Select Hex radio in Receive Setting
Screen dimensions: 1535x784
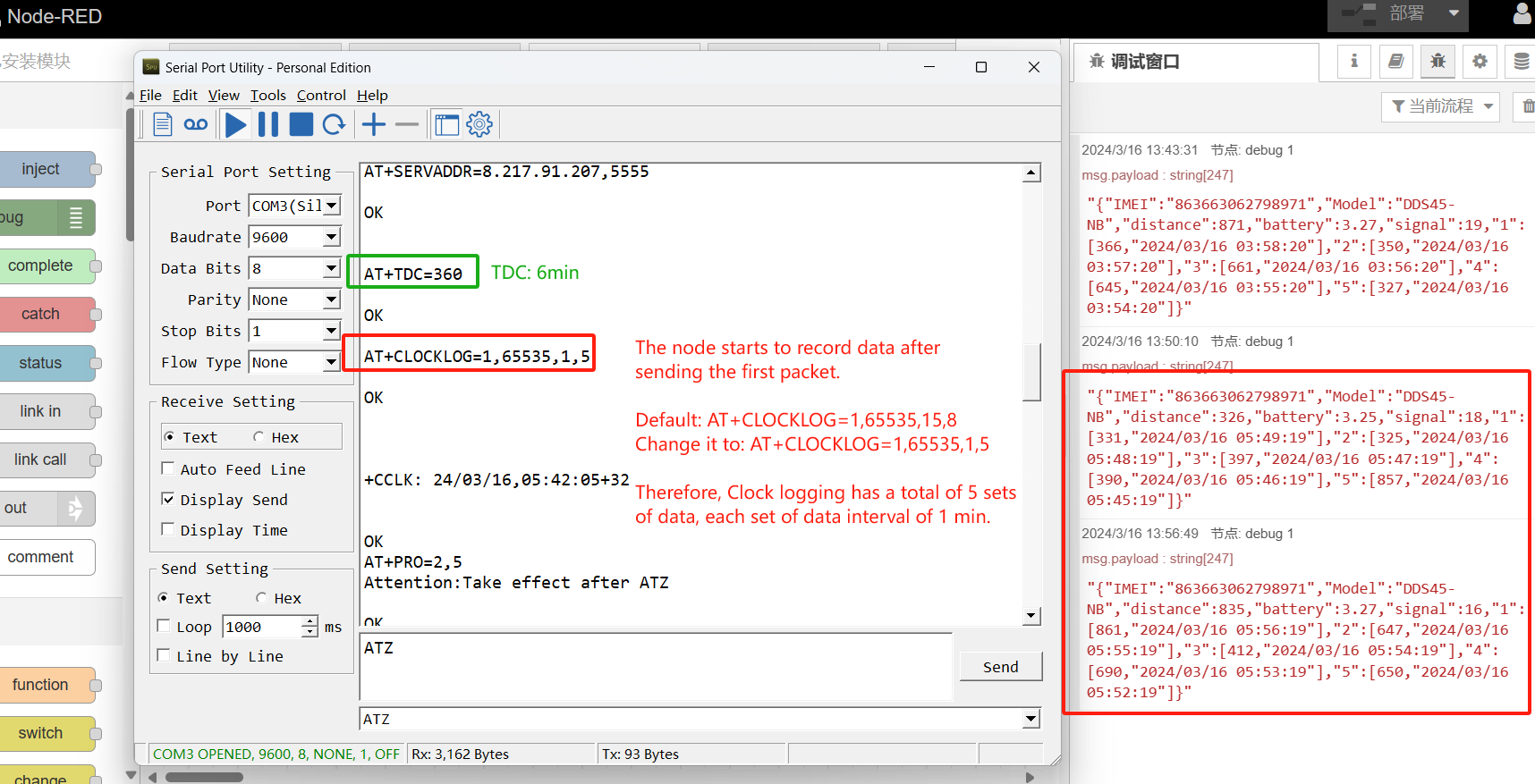(259, 437)
